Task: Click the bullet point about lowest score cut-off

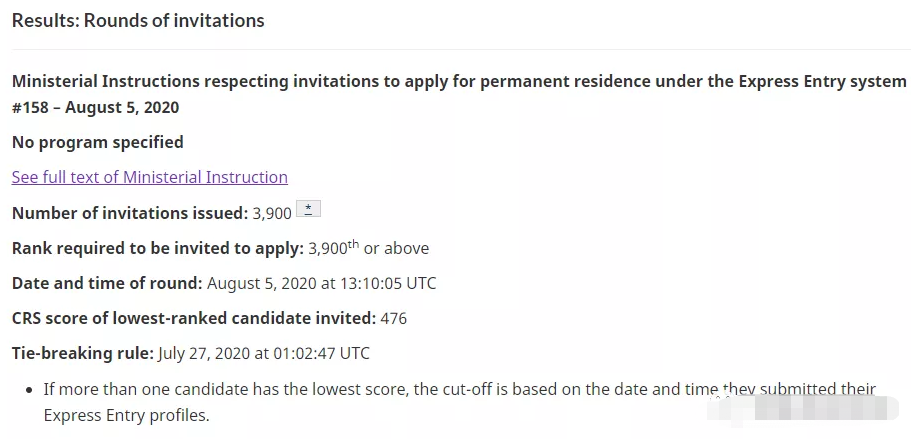Action: 459,389
